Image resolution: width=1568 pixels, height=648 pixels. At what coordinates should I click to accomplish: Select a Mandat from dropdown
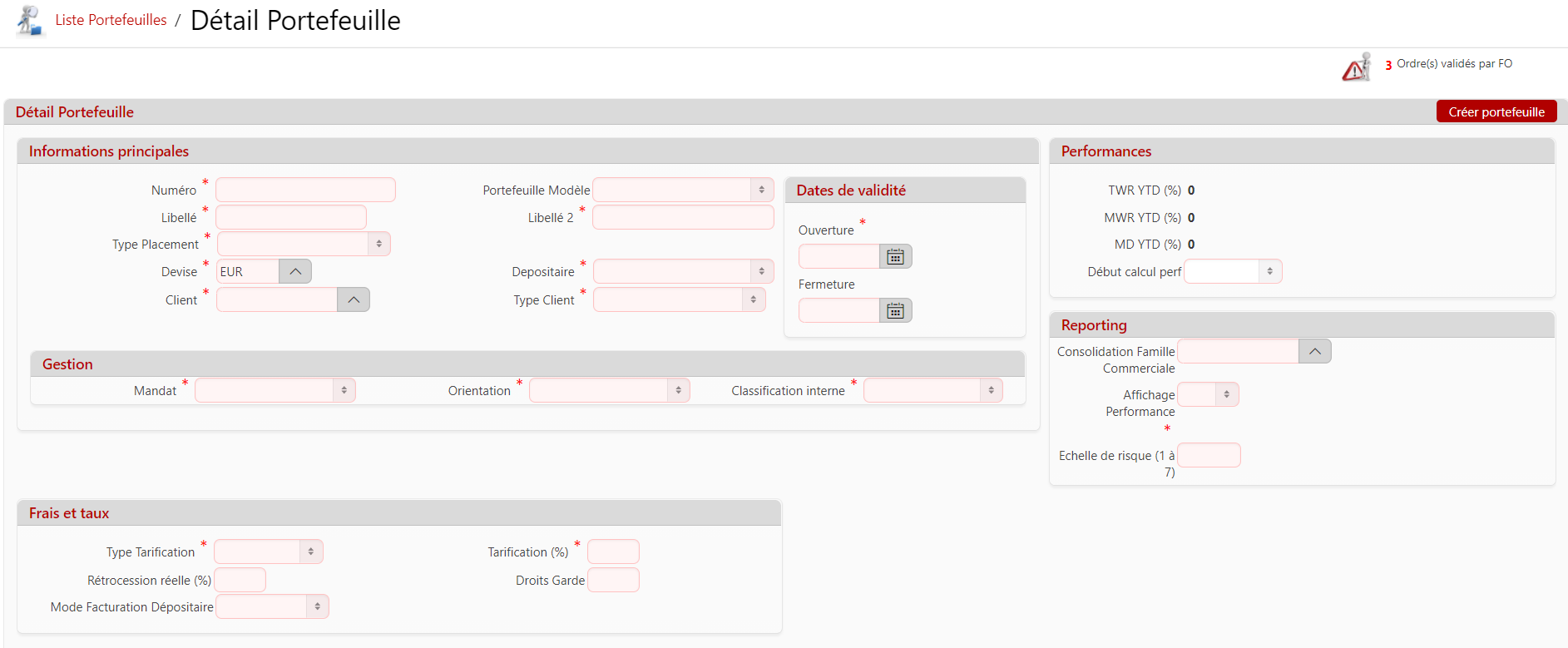pyautogui.click(x=275, y=391)
